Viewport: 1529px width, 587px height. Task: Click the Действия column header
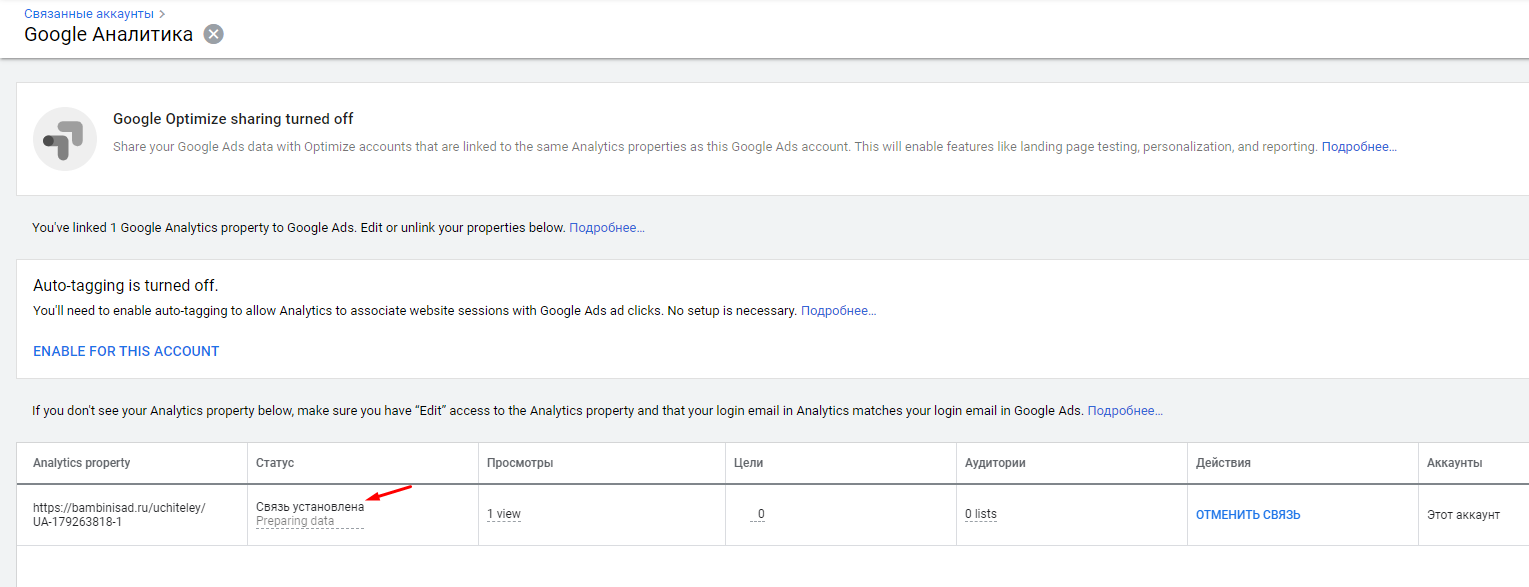click(x=1223, y=463)
